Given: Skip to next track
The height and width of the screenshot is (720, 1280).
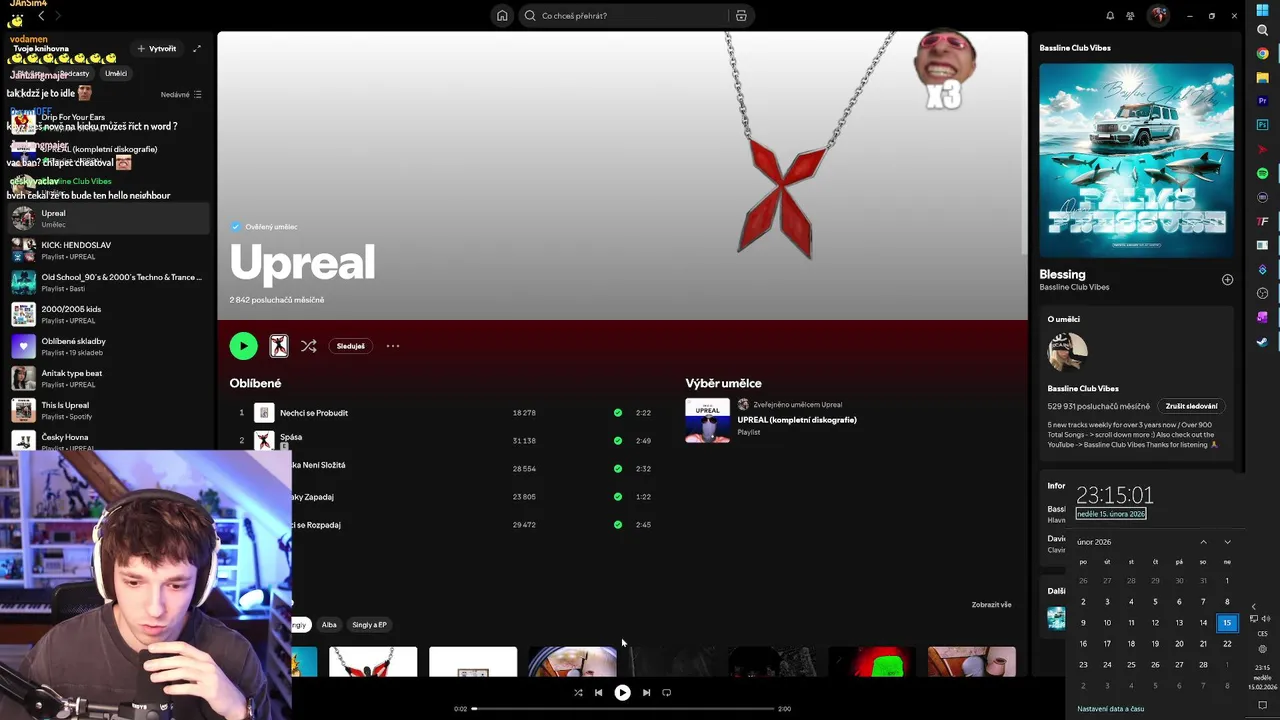Looking at the screenshot, I should coord(646,692).
